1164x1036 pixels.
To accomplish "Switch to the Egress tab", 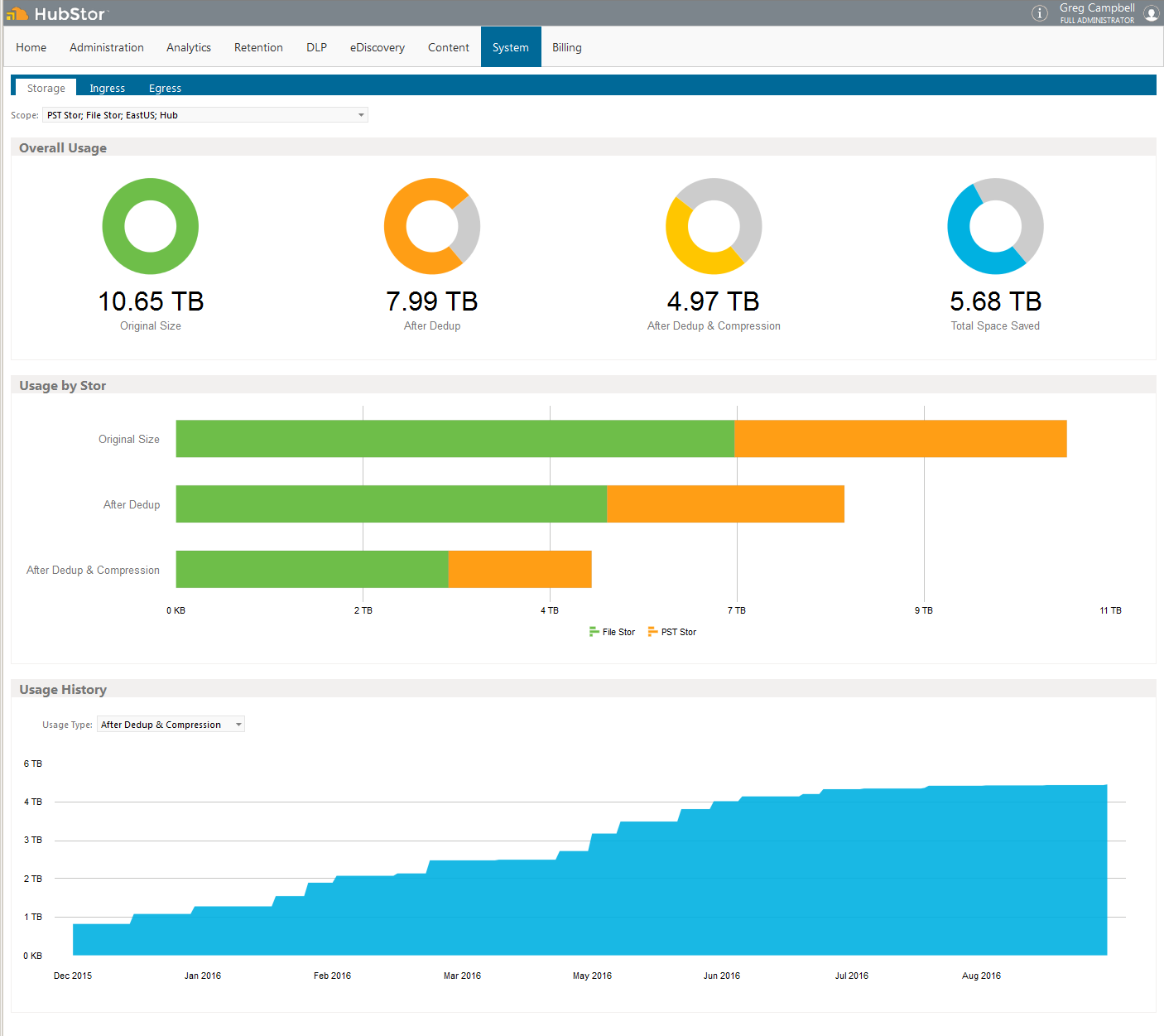I will (165, 88).
